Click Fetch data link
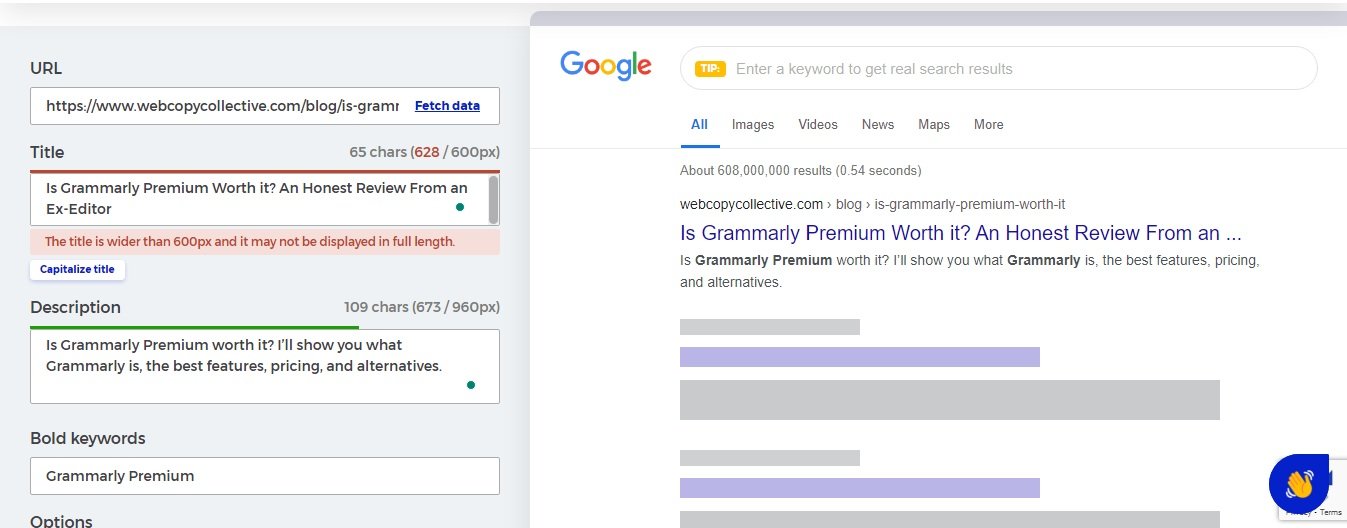 point(447,105)
